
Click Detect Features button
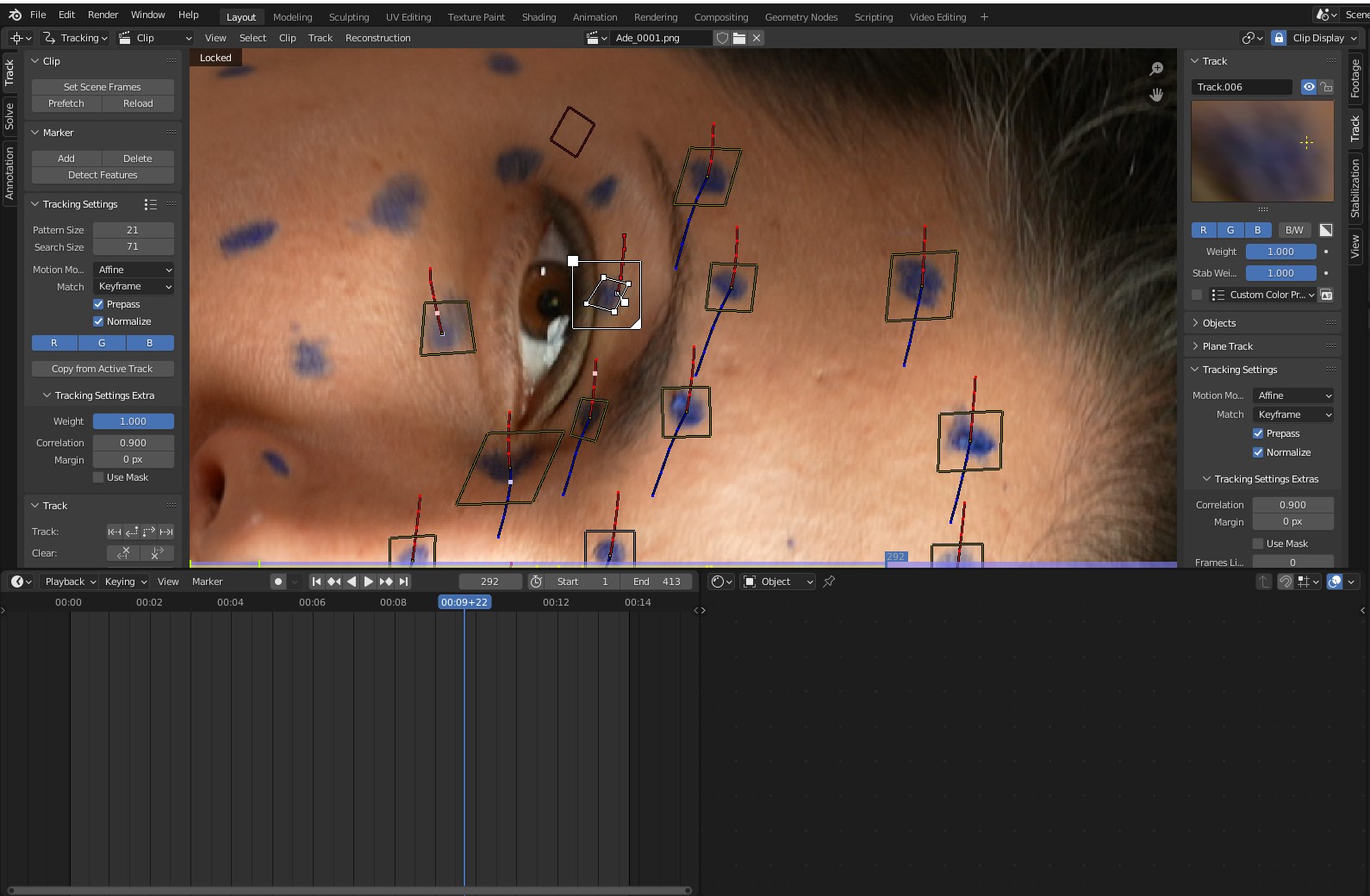pos(103,175)
